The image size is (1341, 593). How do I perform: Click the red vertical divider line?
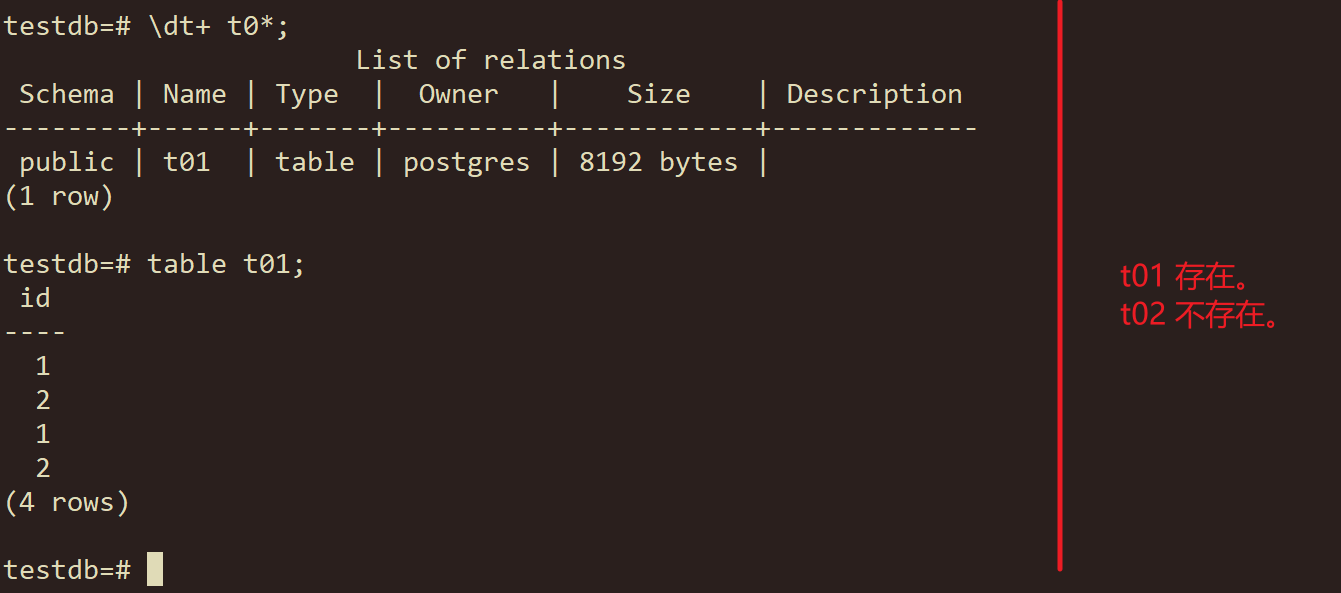(1059, 285)
